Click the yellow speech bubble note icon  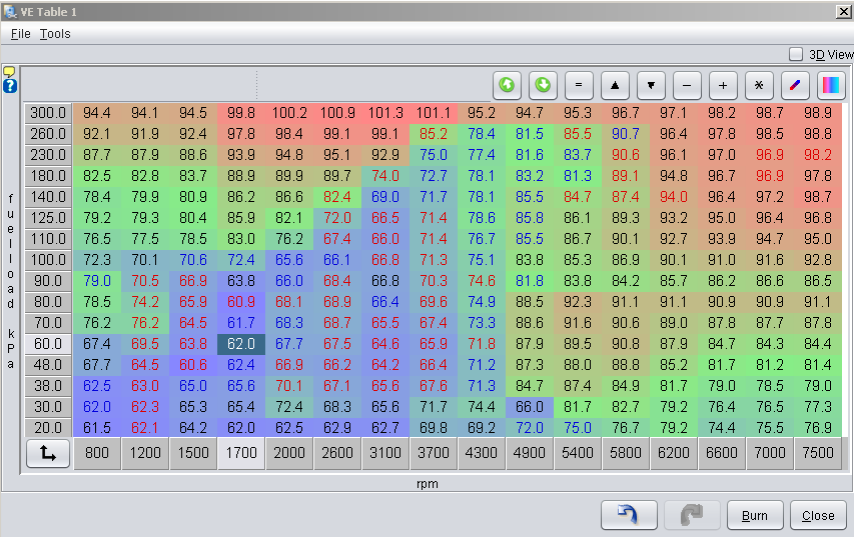pos(9,72)
